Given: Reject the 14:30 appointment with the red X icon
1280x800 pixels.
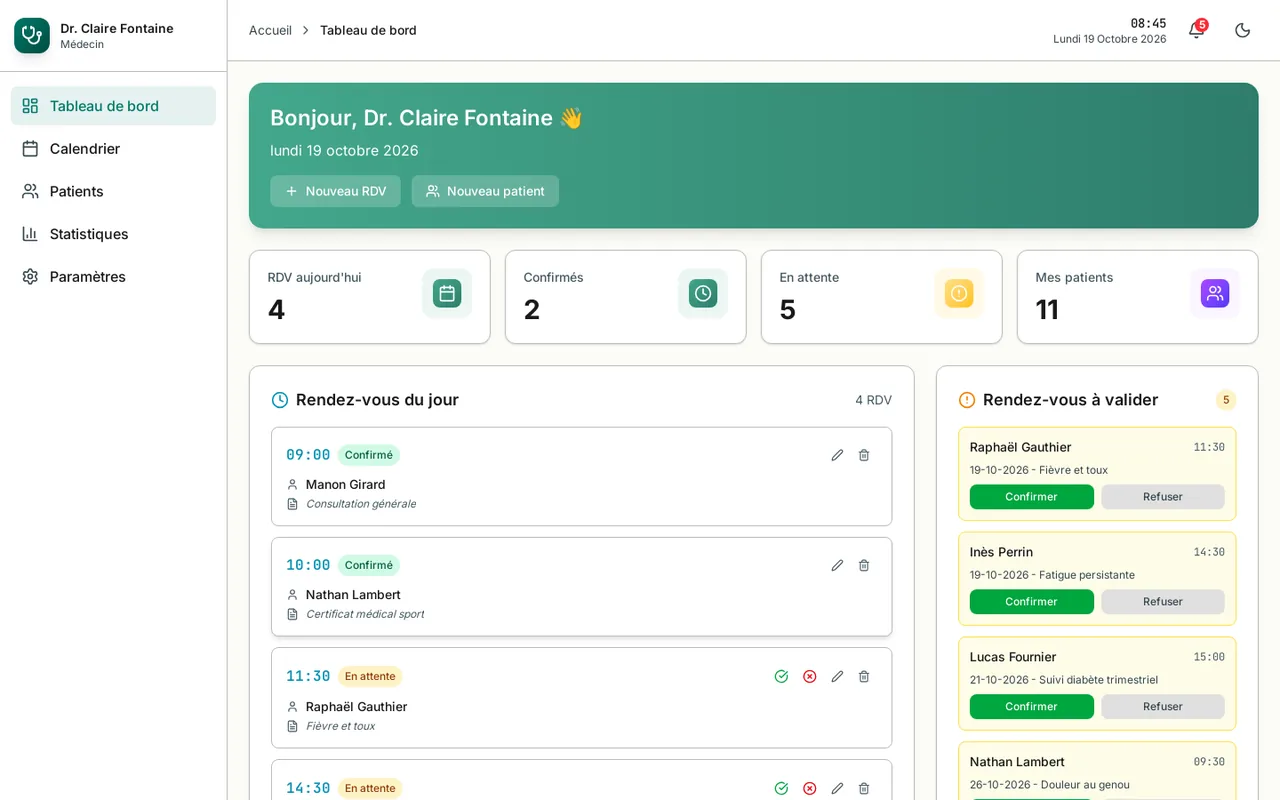Looking at the screenshot, I should click(810, 788).
